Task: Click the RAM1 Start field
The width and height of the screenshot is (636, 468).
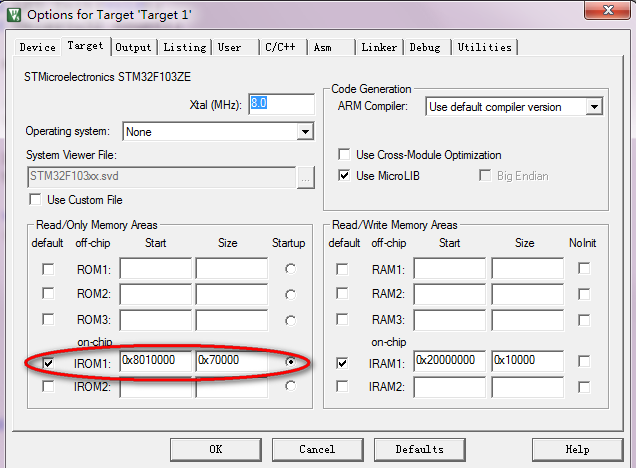Action: coord(449,268)
